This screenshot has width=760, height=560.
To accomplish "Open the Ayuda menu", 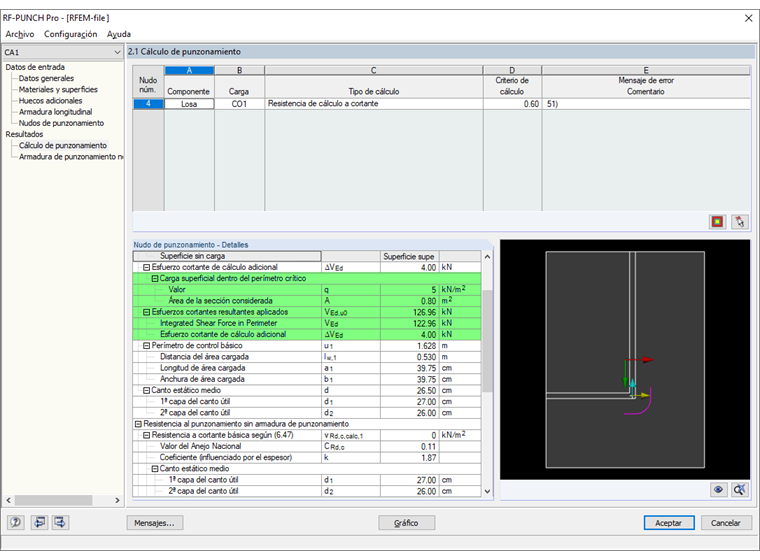I will [x=119, y=34].
